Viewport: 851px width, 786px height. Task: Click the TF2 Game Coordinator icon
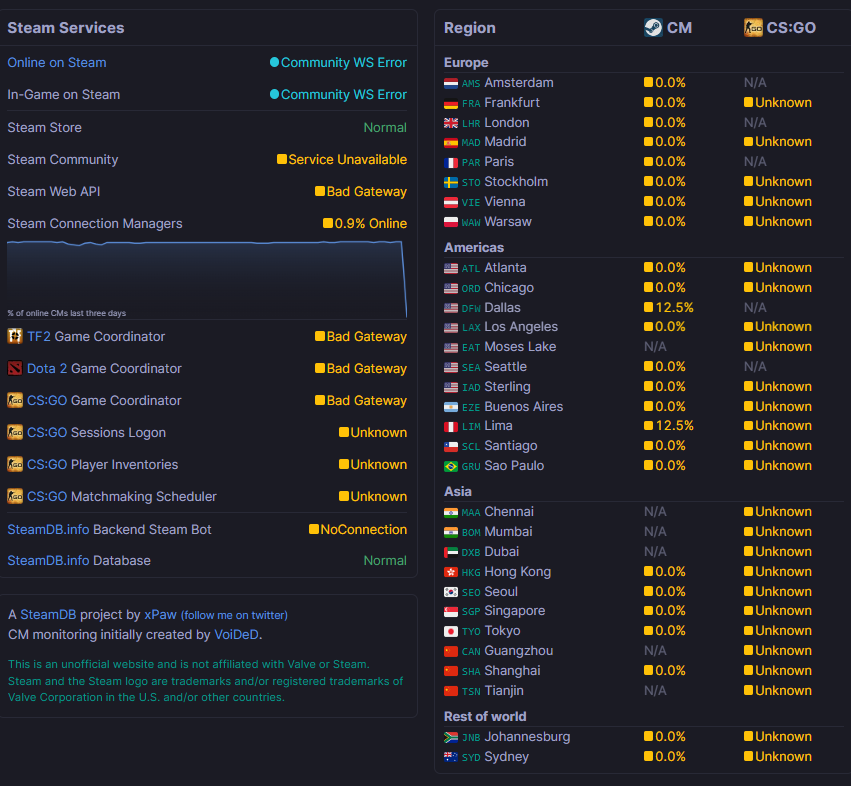(15, 337)
